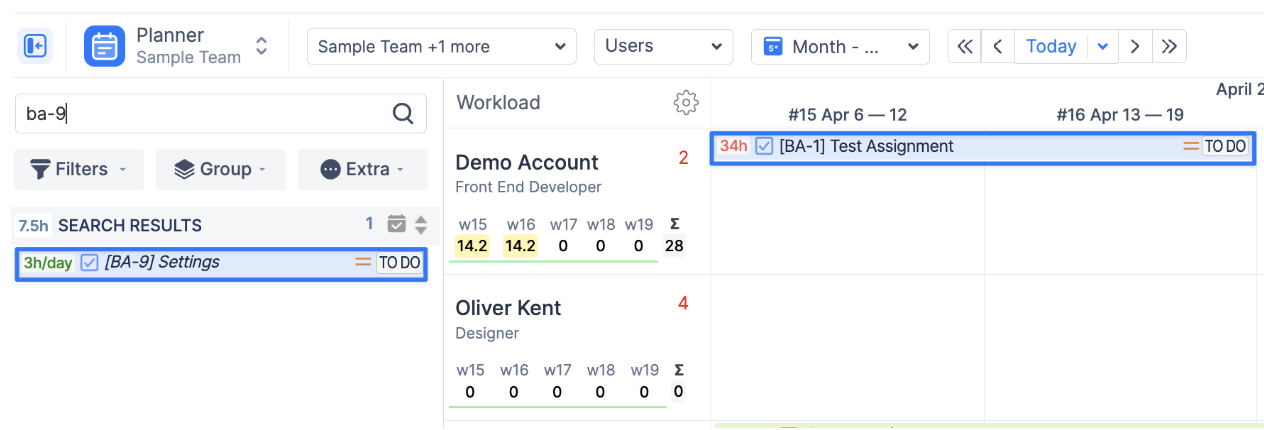Click calendar check icon in Search Results
The height and width of the screenshot is (430, 1264).
[397, 224]
